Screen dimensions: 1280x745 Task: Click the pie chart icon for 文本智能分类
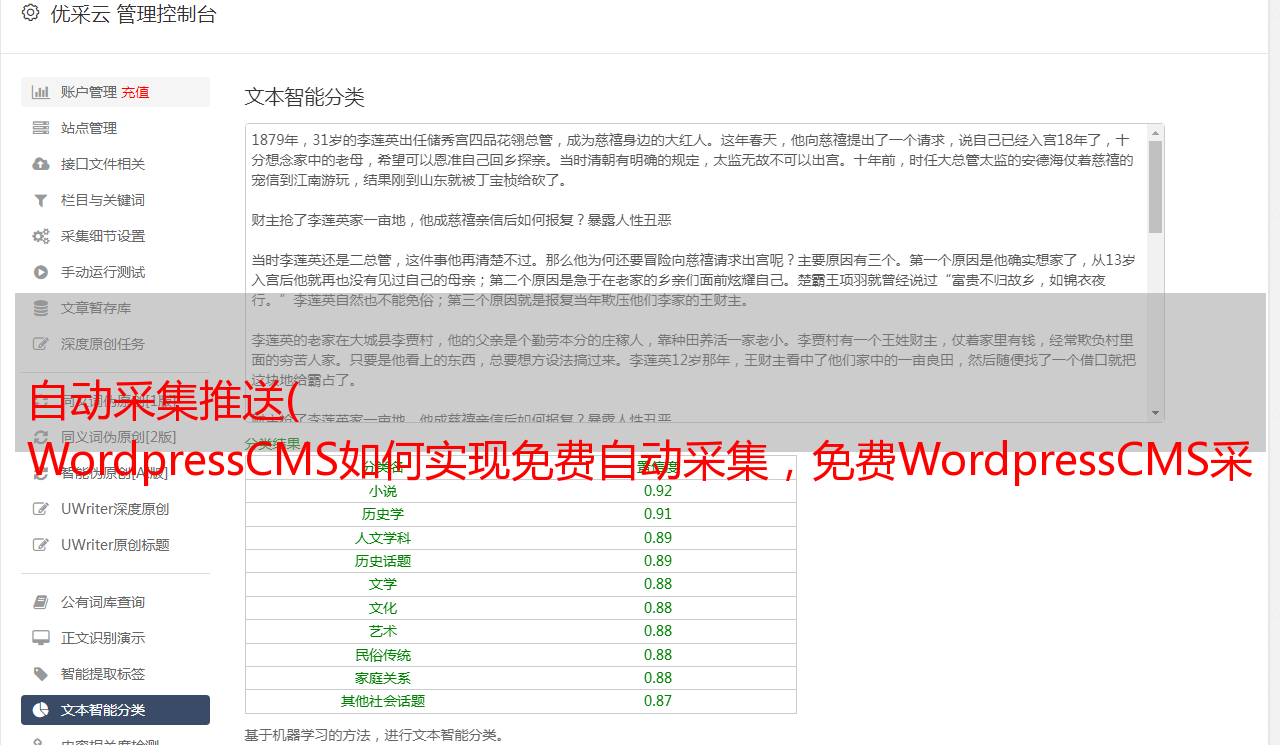pyautogui.click(x=41, y=710)
